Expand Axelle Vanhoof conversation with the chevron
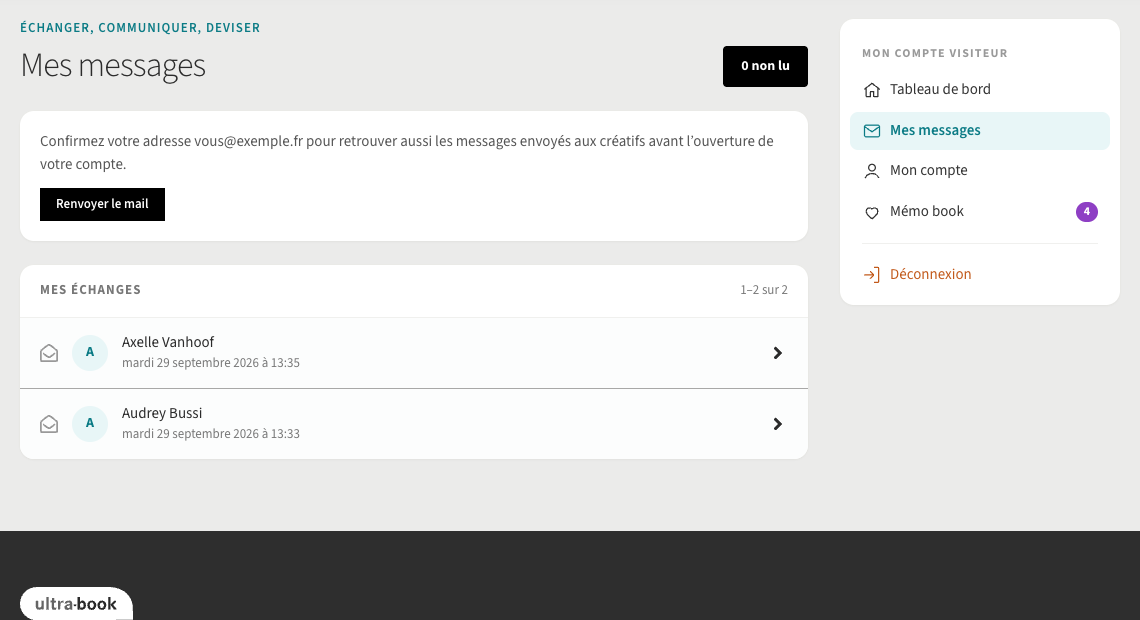The height and width of the screenshot is (620, 1140). [x=778, y=353]
